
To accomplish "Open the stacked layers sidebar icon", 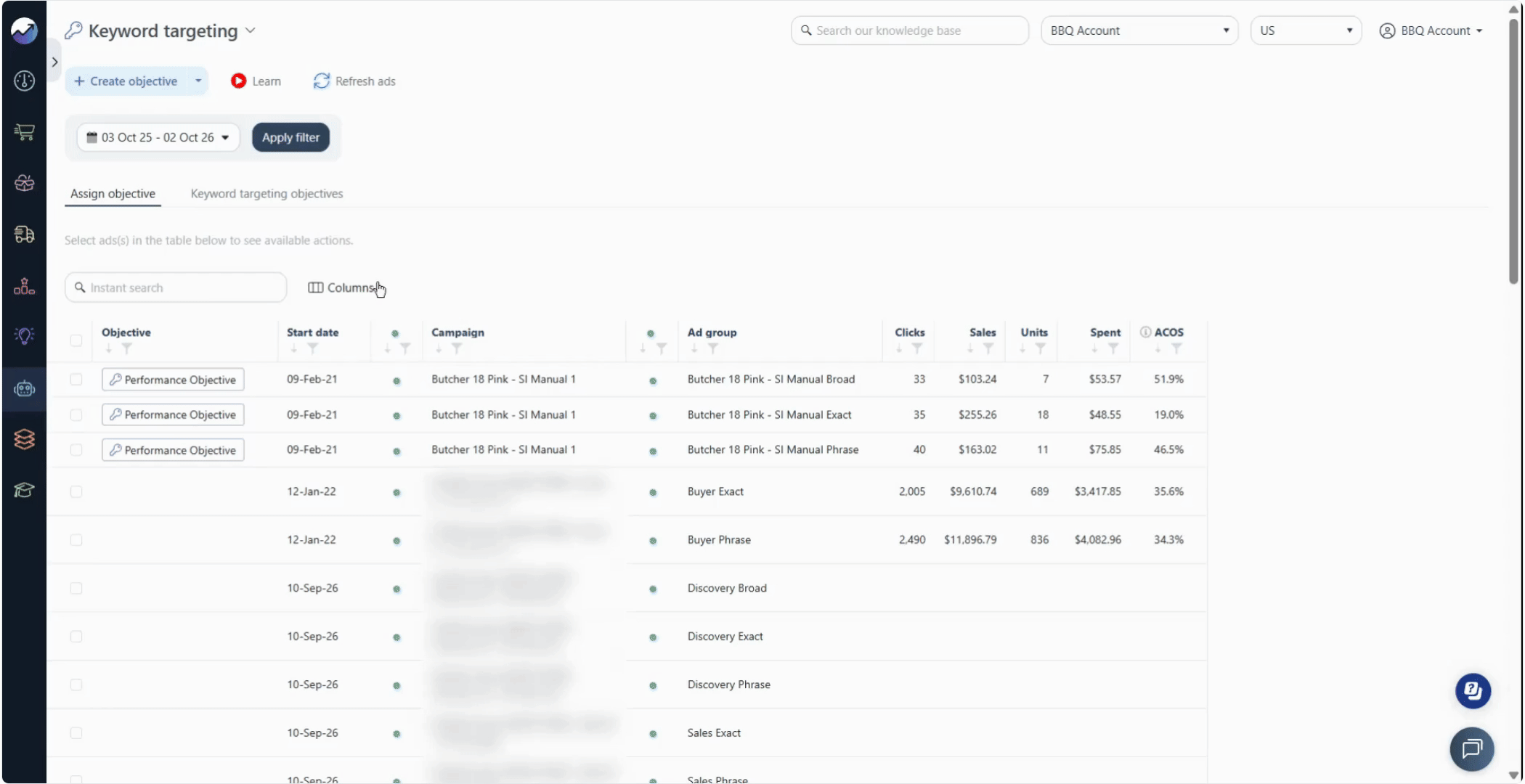I will (24, 439).
